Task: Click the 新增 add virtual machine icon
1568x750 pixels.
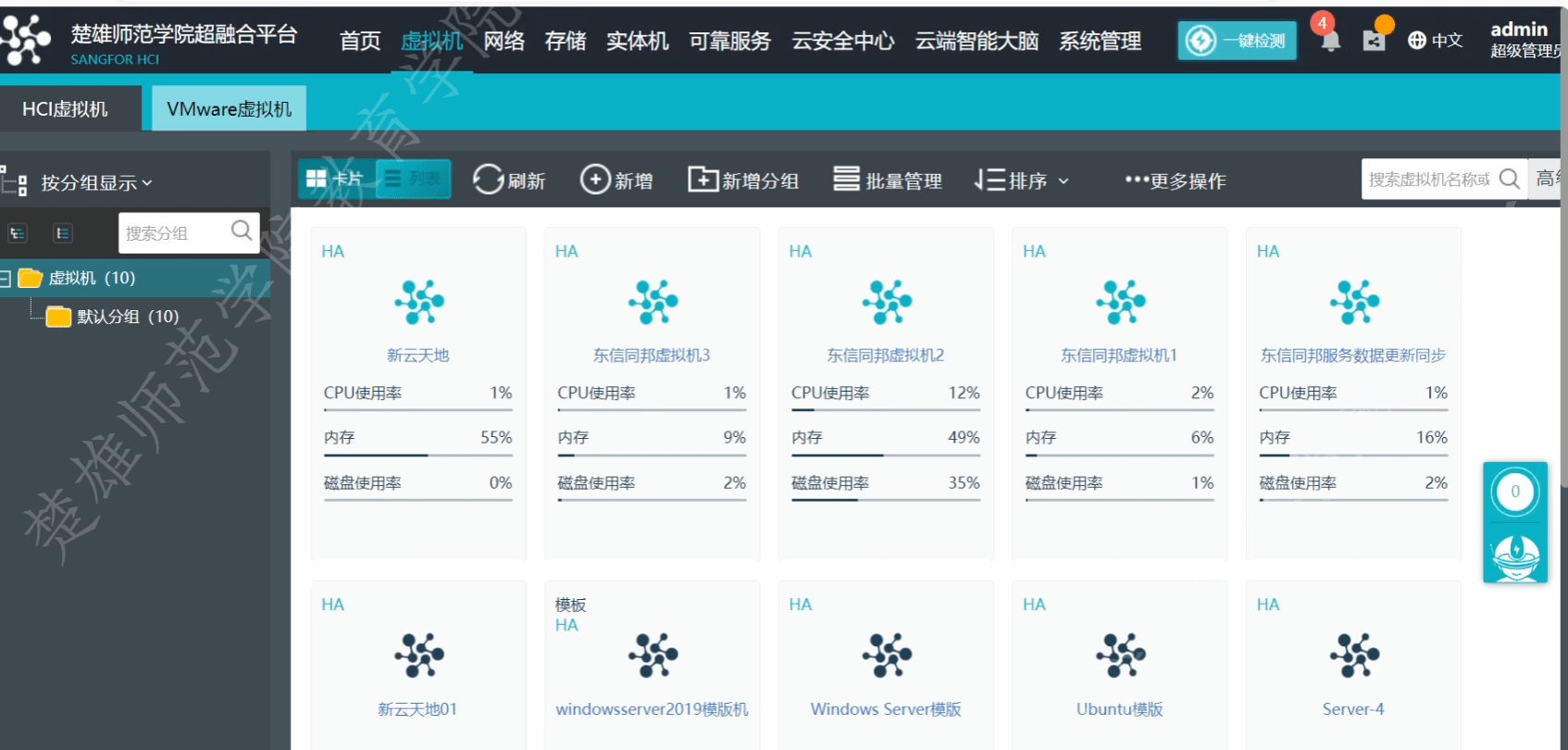Action: (595, 180)
